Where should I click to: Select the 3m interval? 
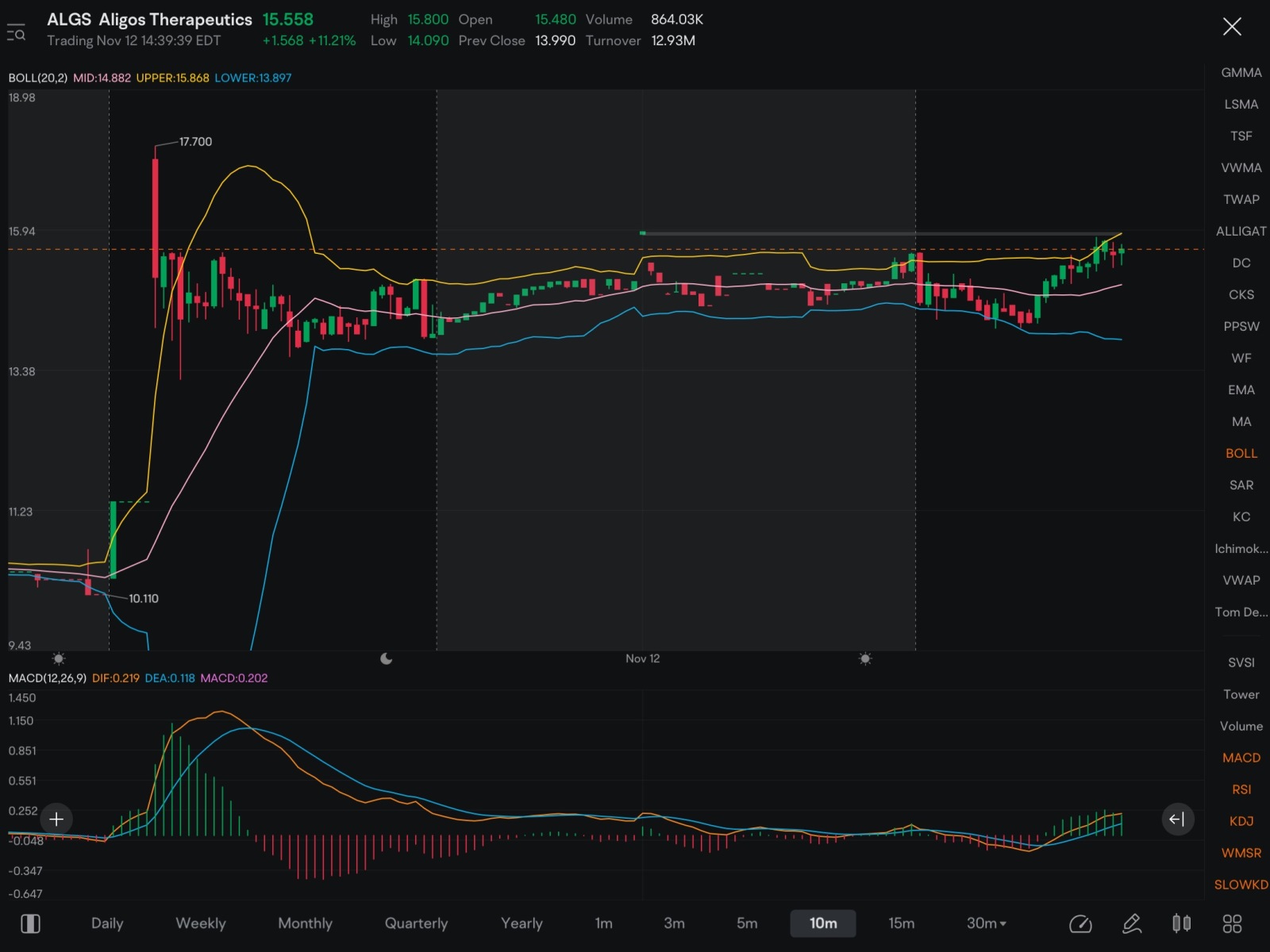pos(674,923)
